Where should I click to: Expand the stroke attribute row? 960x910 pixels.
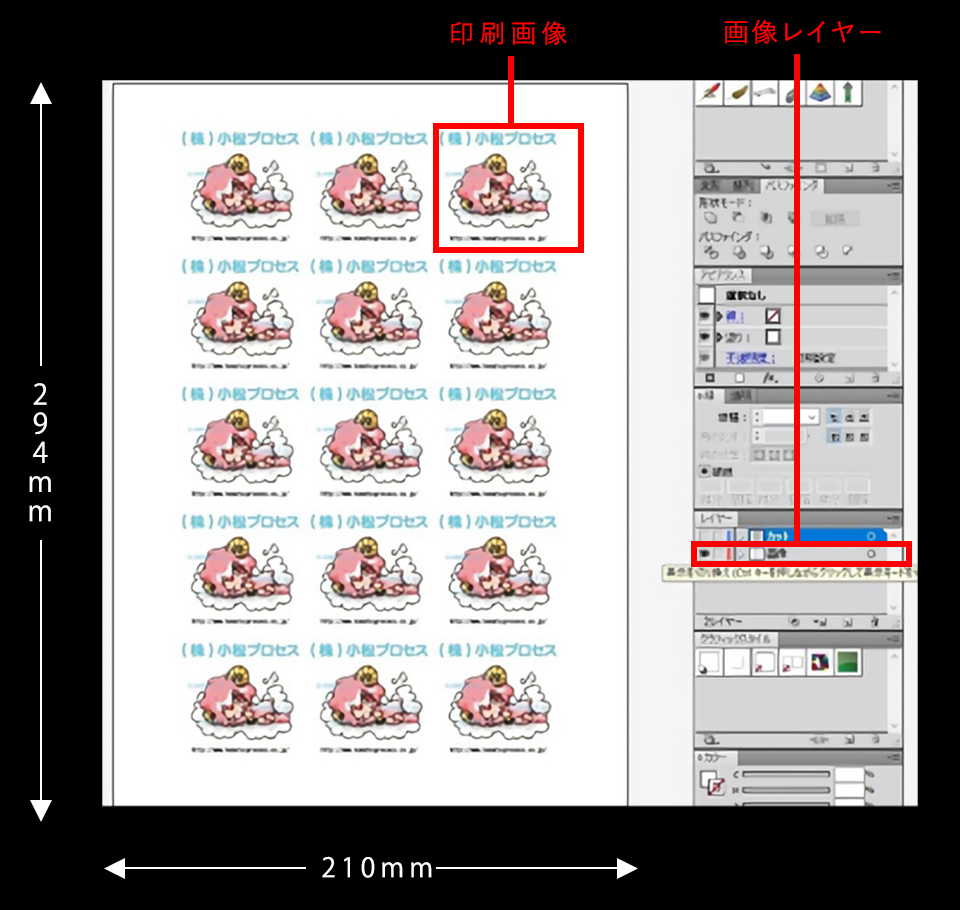coord(719,316)
